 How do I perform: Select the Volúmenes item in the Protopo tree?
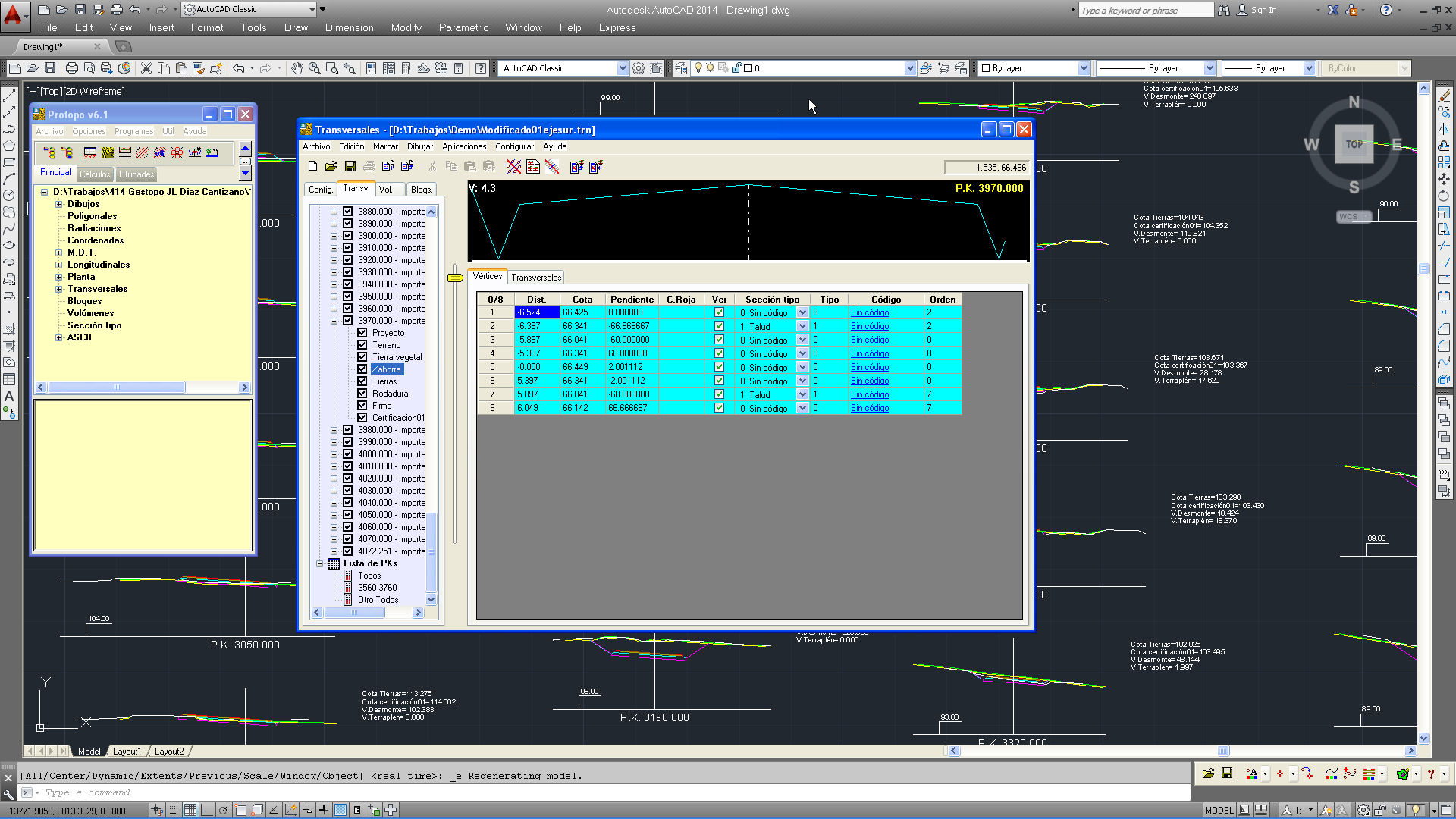(x=90, y=313)
